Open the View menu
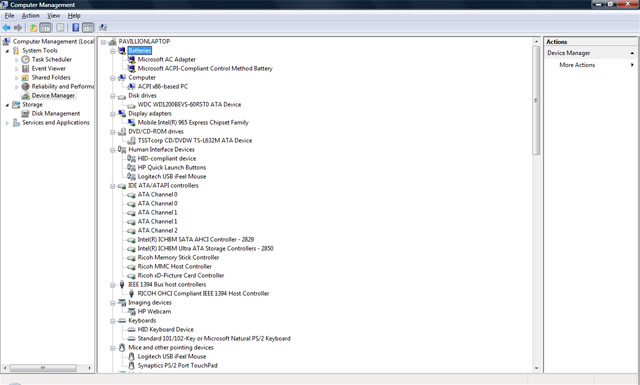 (x=53, y=16)
